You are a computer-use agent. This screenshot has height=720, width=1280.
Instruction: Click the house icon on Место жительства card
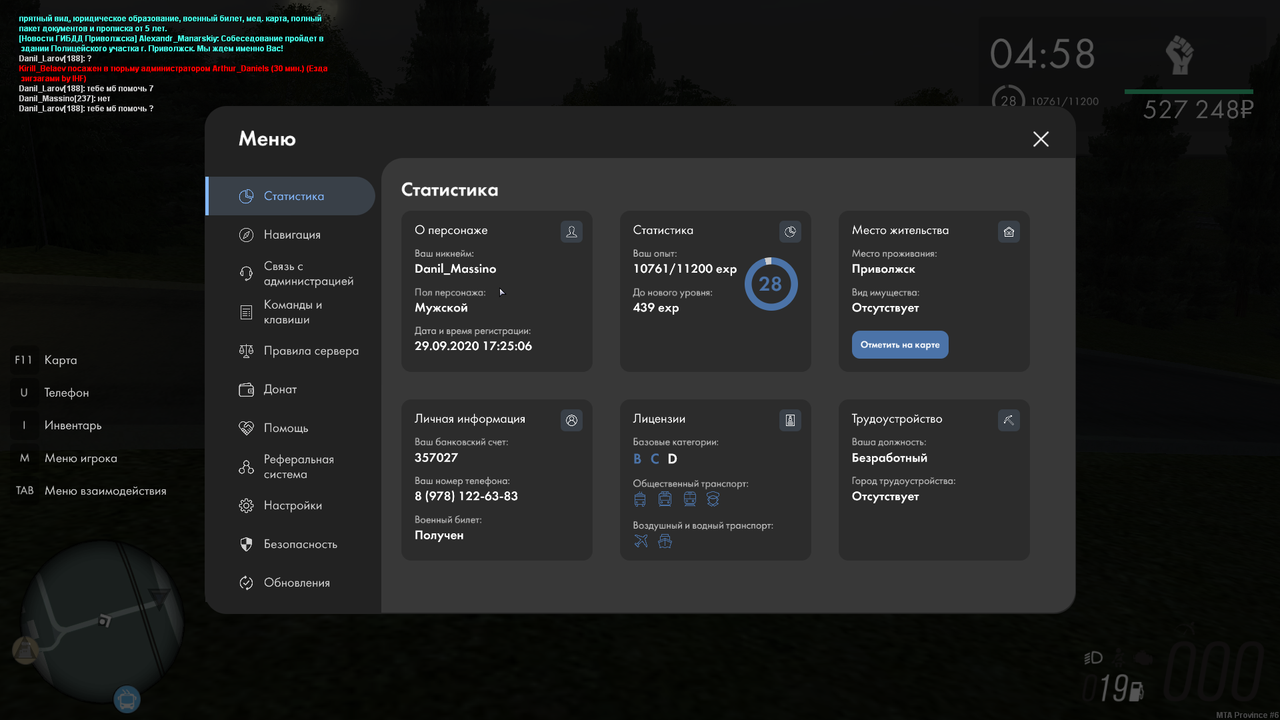click(x=1009, y=232)
